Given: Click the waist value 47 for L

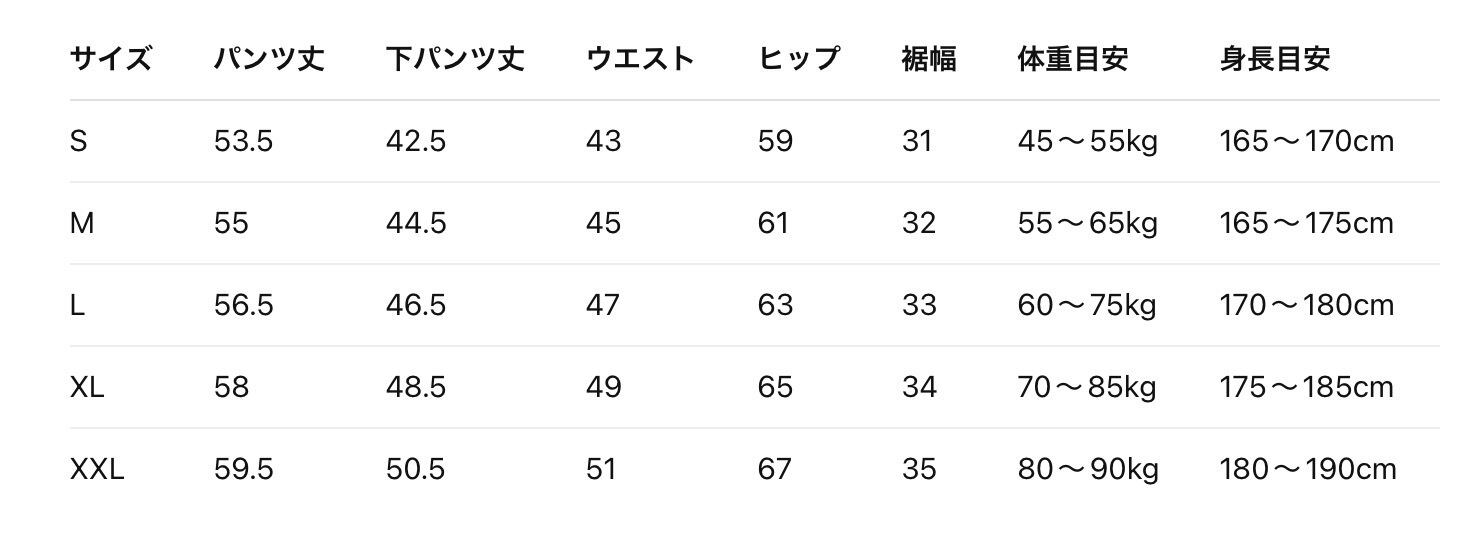Looking at the screenshot, I should [x=603, y=305].
